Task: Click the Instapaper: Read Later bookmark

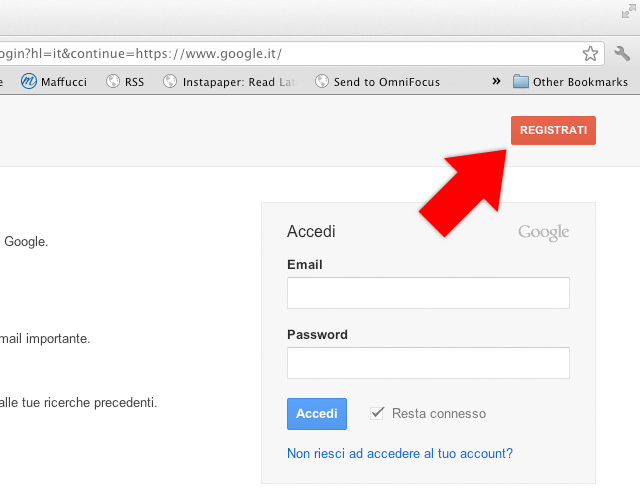Action: click(x=229, y=82)
